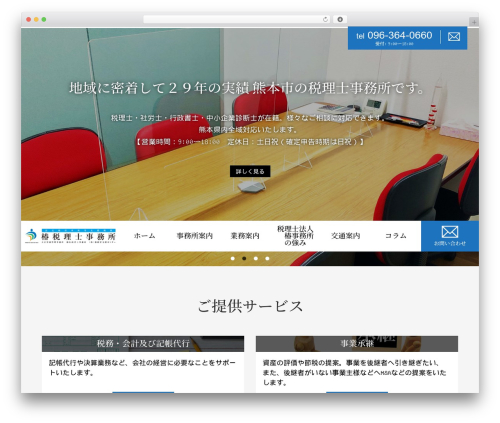500x423 pixels.
Task: Click the hero headline 地域に密着して29年の実績
Action: coord(247,88)
